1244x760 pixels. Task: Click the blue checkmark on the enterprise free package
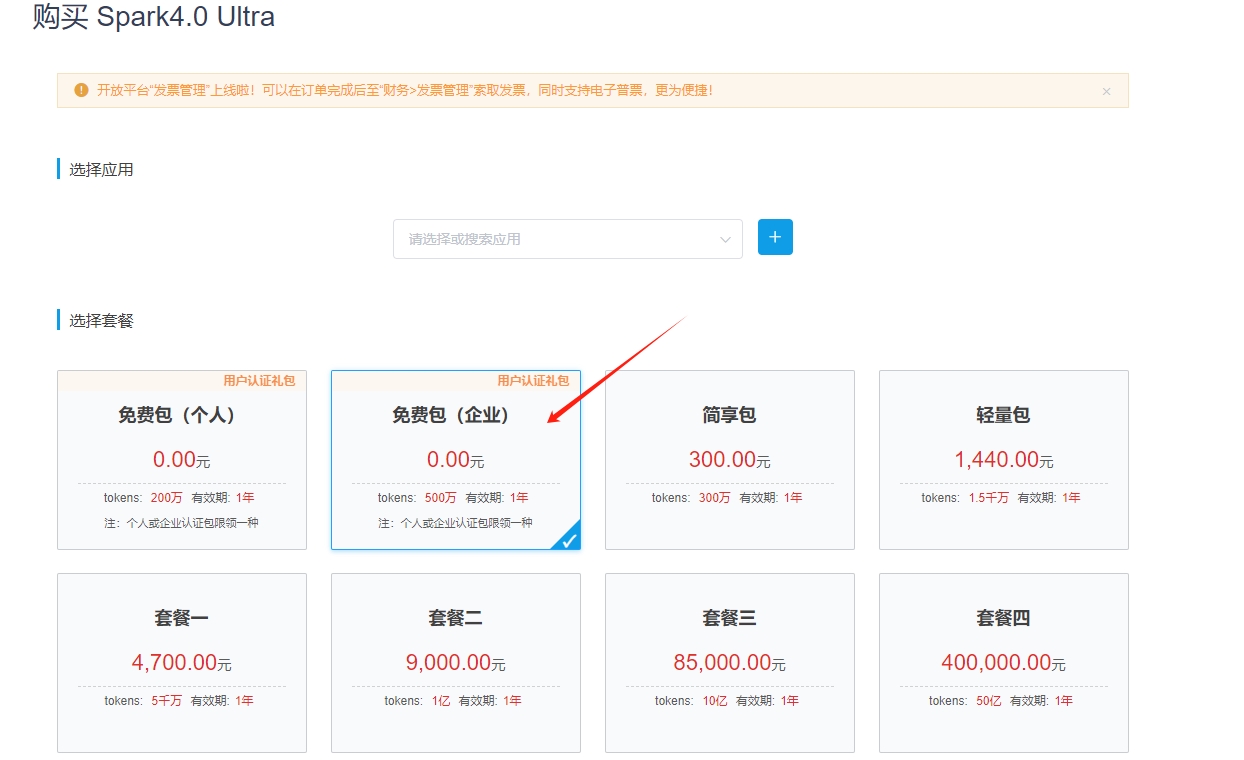coord(569,540)
